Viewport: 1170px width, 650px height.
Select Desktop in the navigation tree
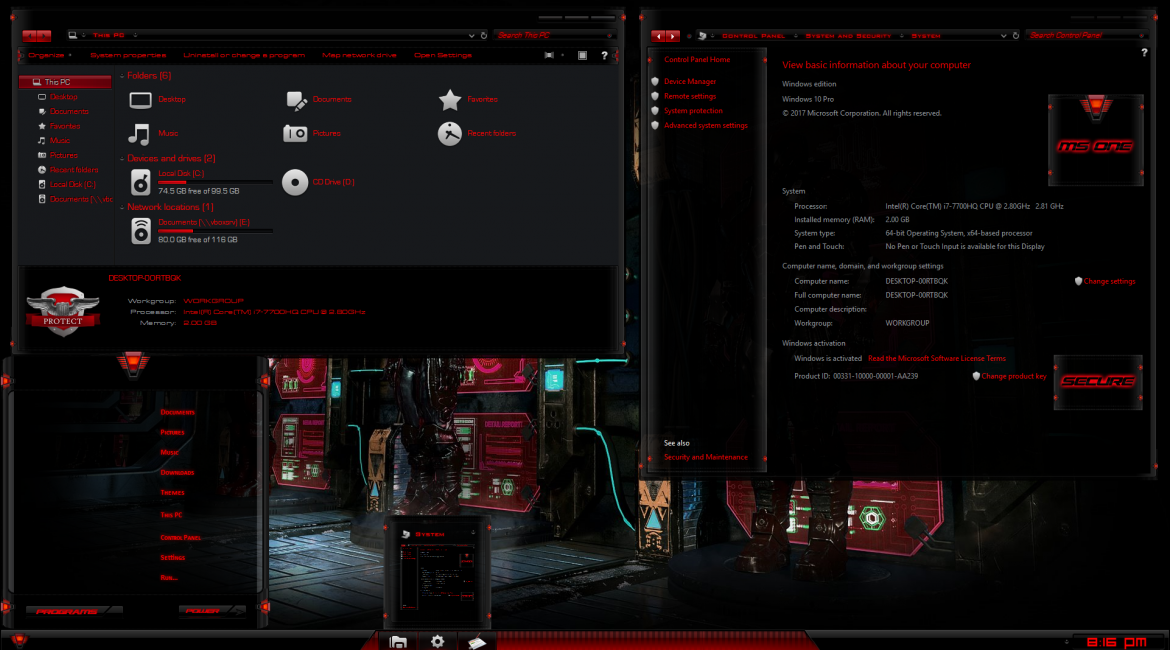tap(63, 97)
